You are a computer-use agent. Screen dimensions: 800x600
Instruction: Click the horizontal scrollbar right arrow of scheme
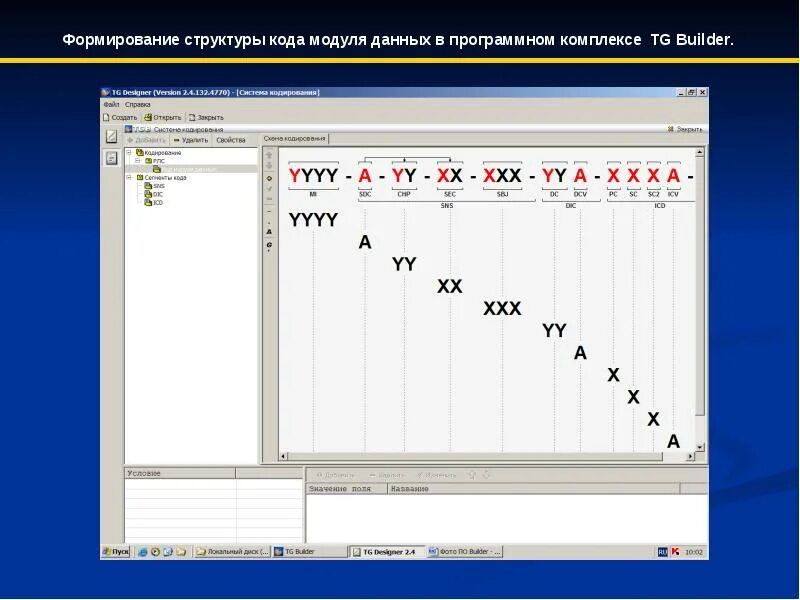click(x=691, y=456)
